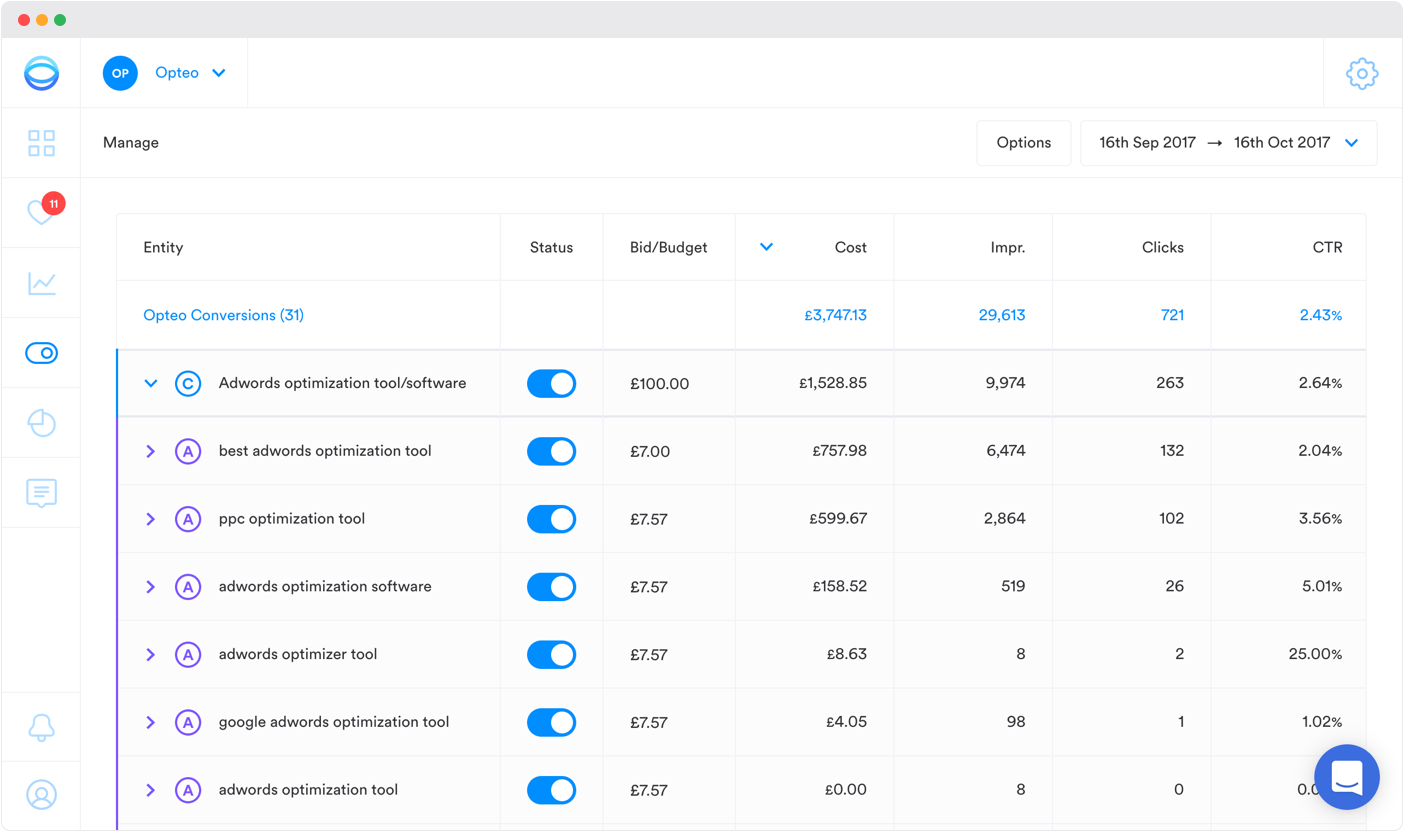This screenshot has height=832, width=1404.
Task: Sort by CTR column header
Action: (x=1329, y=247)
